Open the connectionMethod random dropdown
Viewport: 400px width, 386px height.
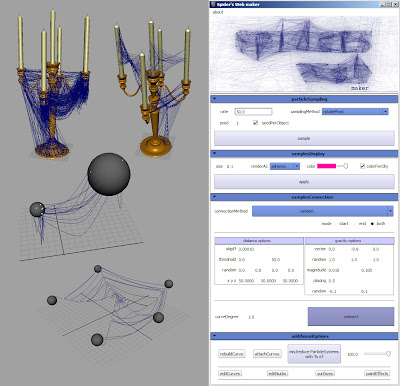pyautogui.click(x=322, y=211)
